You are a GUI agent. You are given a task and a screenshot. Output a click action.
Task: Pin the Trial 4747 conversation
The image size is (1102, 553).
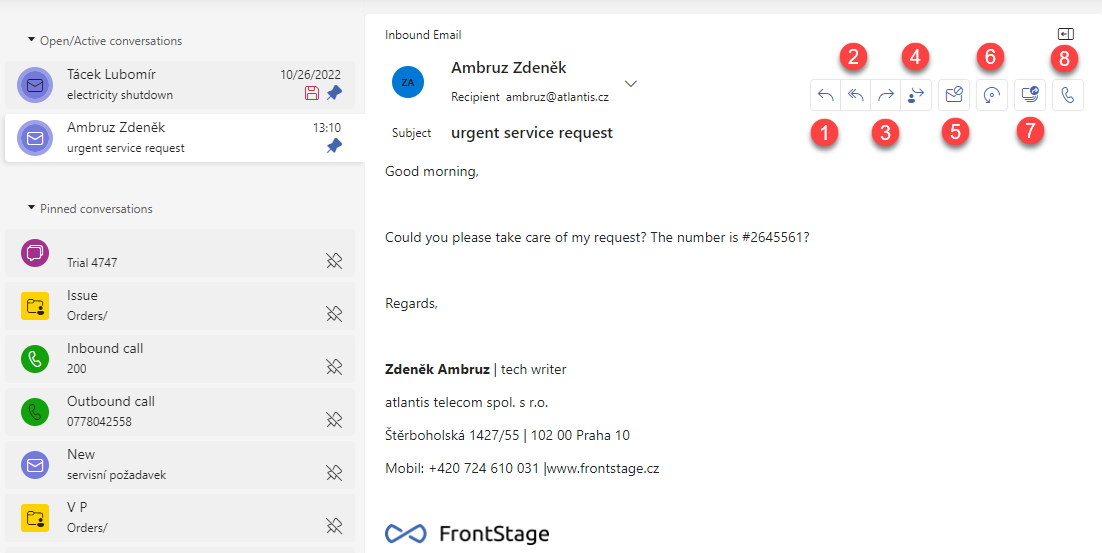click(334, 261)
